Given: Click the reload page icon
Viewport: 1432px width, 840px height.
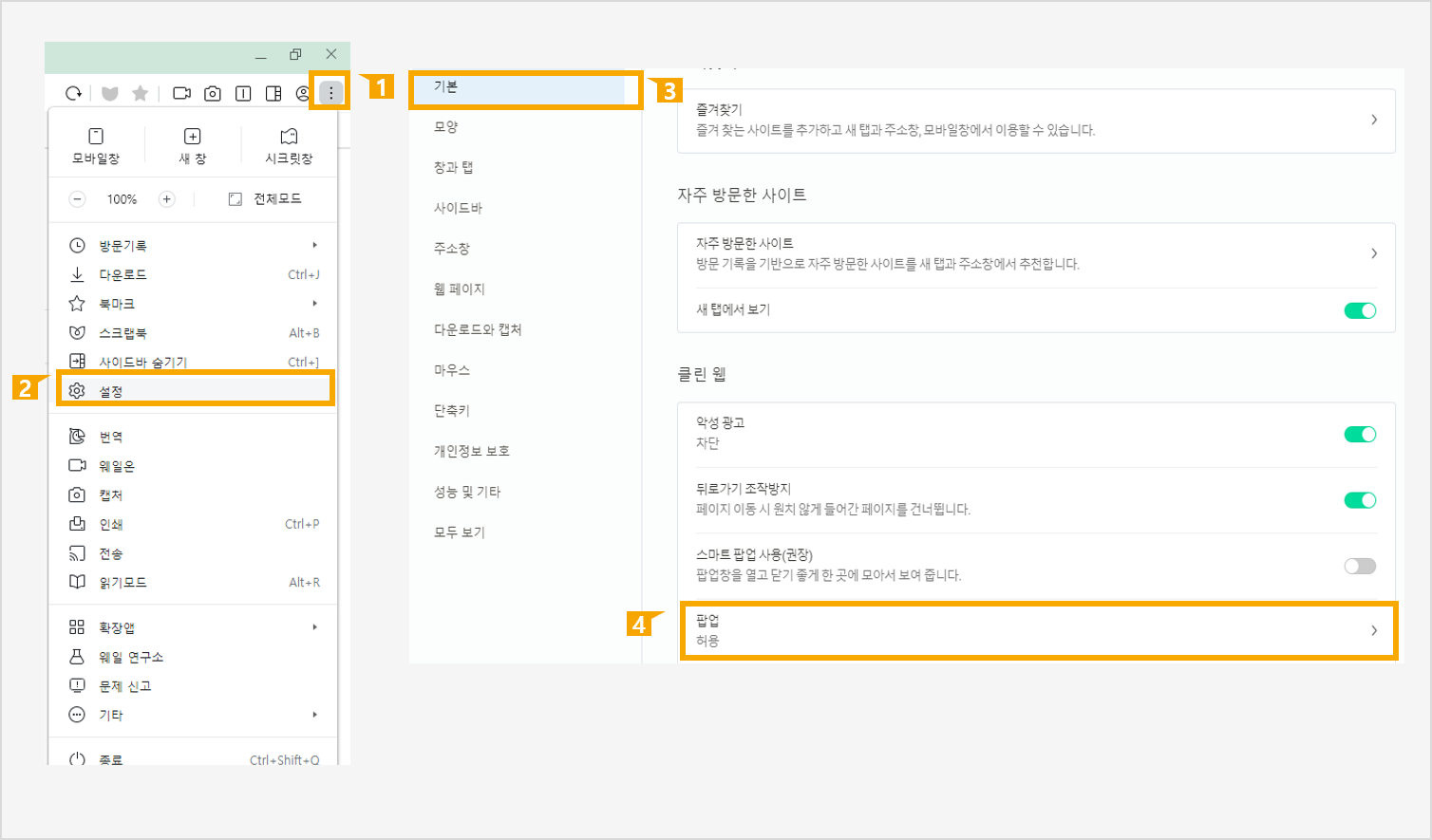Looking at the screenshot, I should [x=73, y=93].
